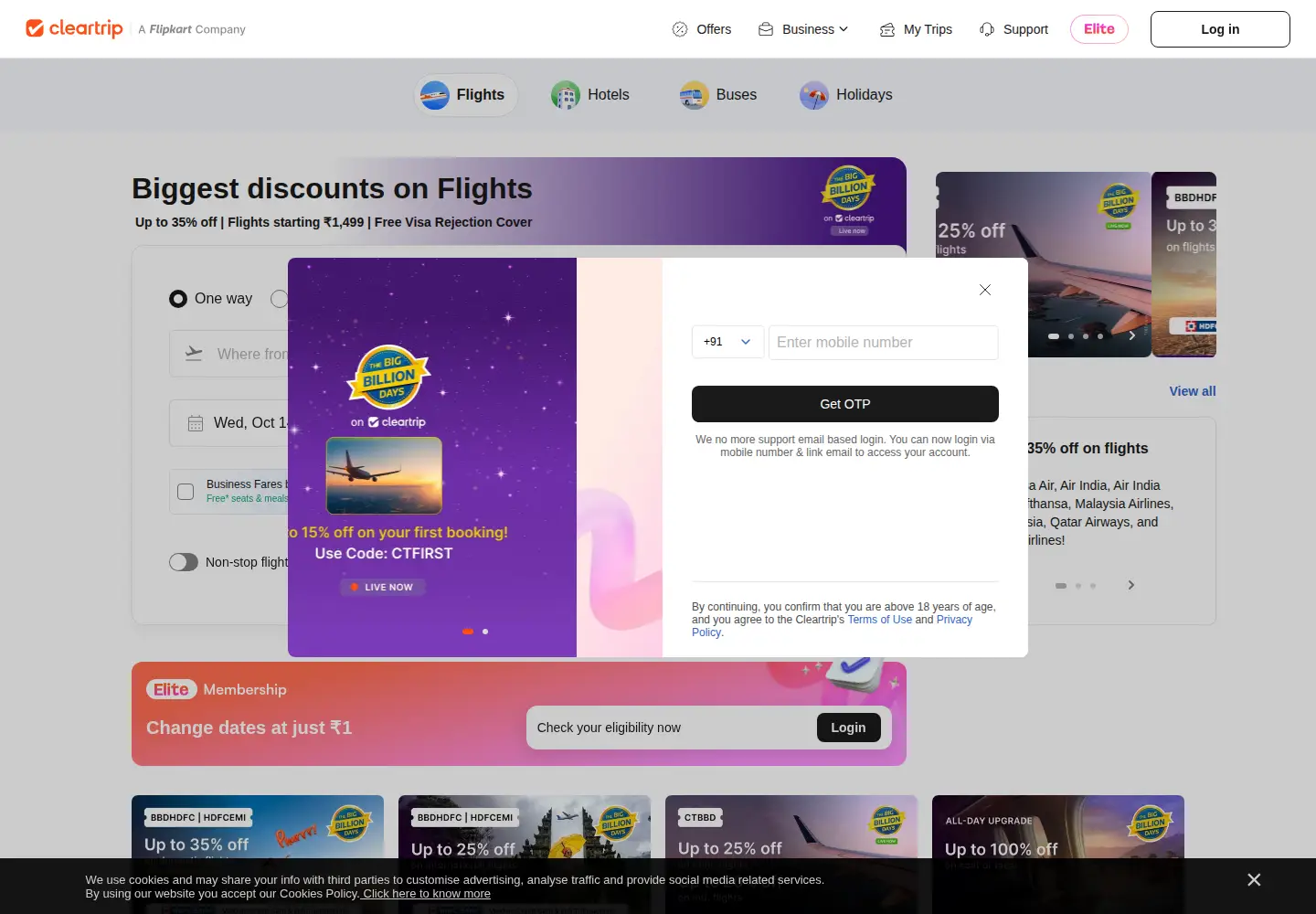Advance the top banner carousel with arrow
1316x914 pixels.
tap(1132, 335)
